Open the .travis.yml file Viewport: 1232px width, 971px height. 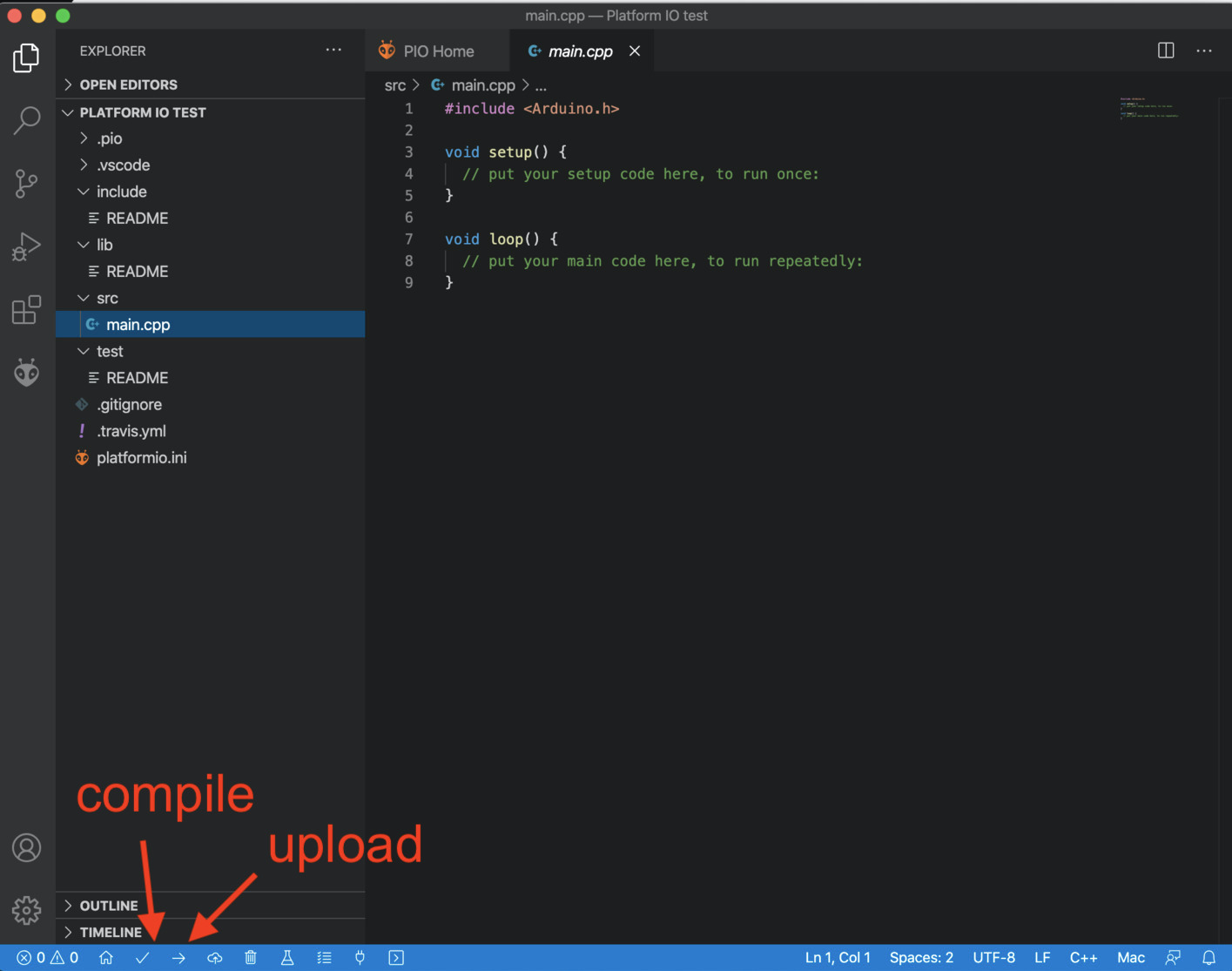point(210,431)
